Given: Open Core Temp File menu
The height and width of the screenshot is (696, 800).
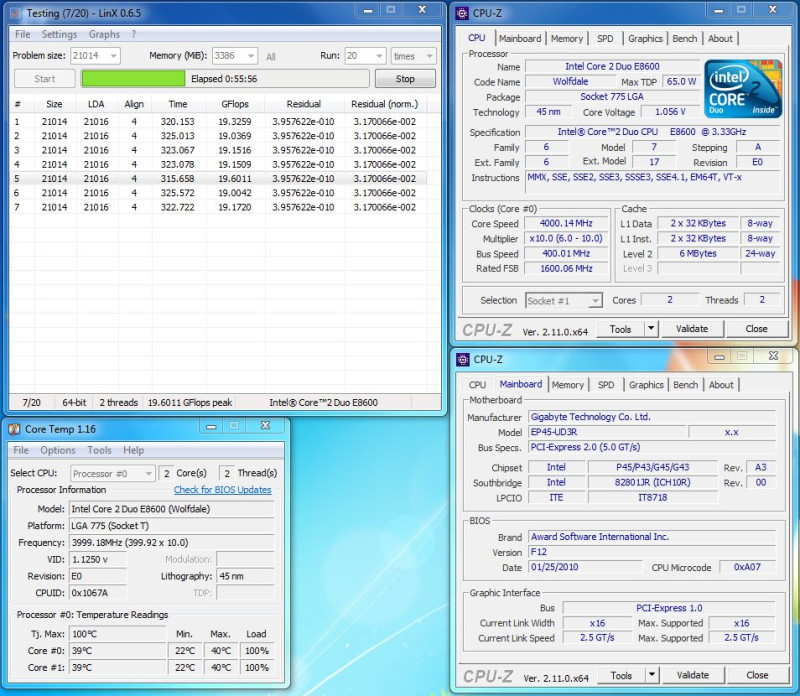Looking at the screenshot, I should click(21, 450).
